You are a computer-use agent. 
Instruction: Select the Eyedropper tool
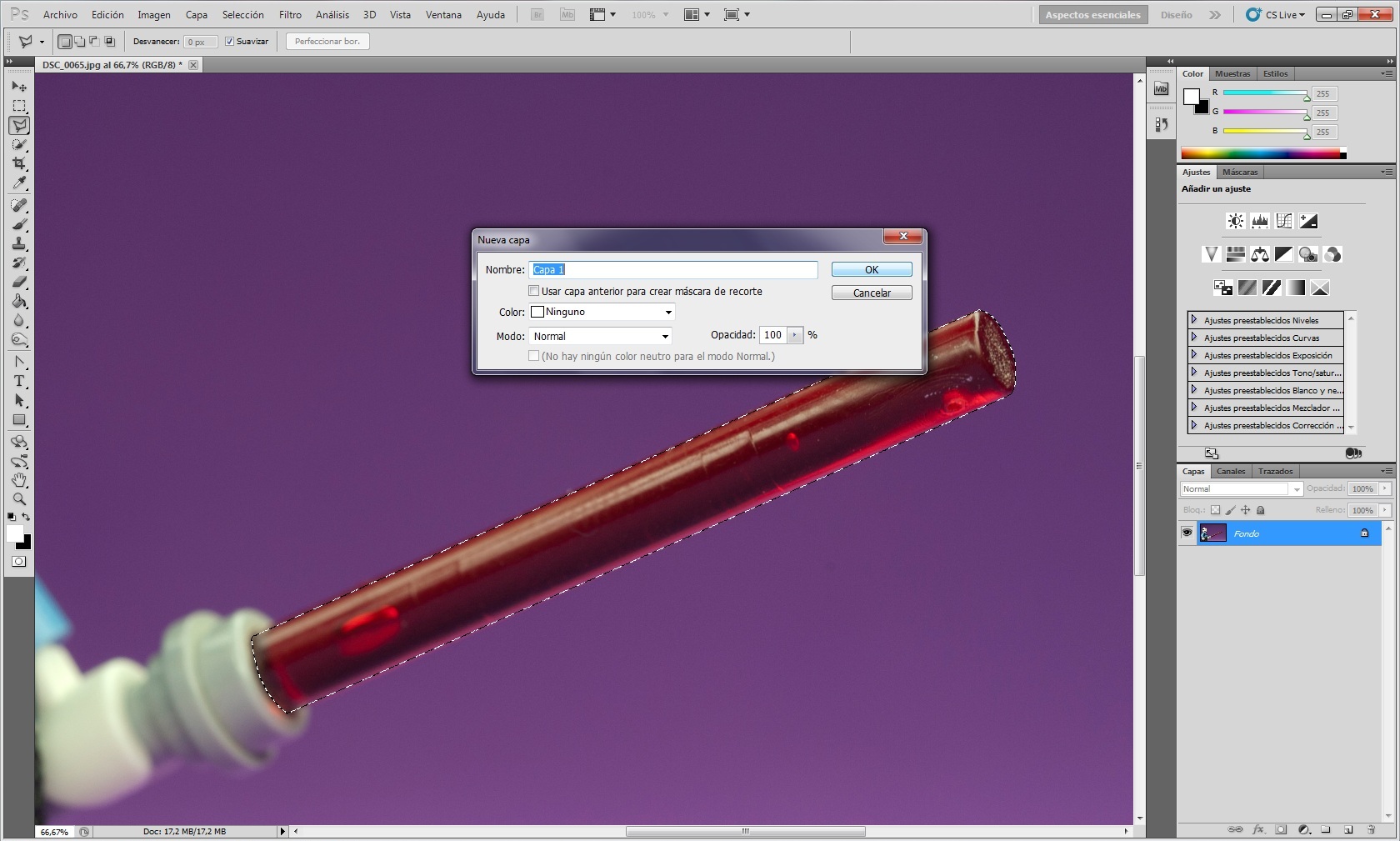pyautogui.click(x=19, y=183)
